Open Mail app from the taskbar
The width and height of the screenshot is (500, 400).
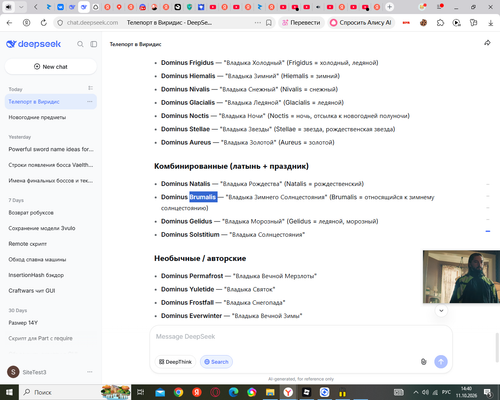160,392
